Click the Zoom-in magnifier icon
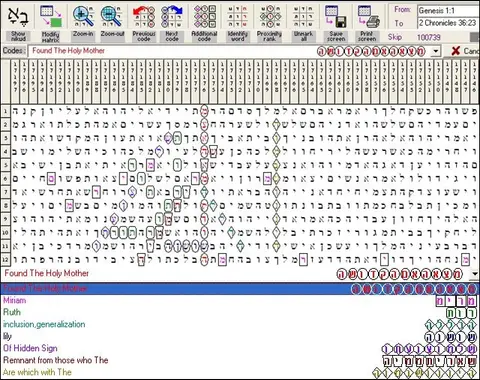 point(83,17)
